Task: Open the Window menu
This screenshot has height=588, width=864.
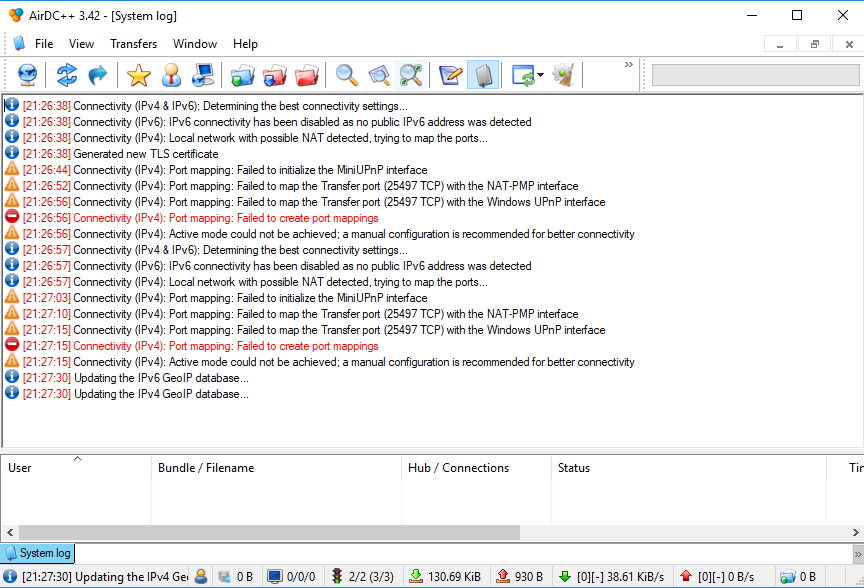Action: tap(195, 44)
